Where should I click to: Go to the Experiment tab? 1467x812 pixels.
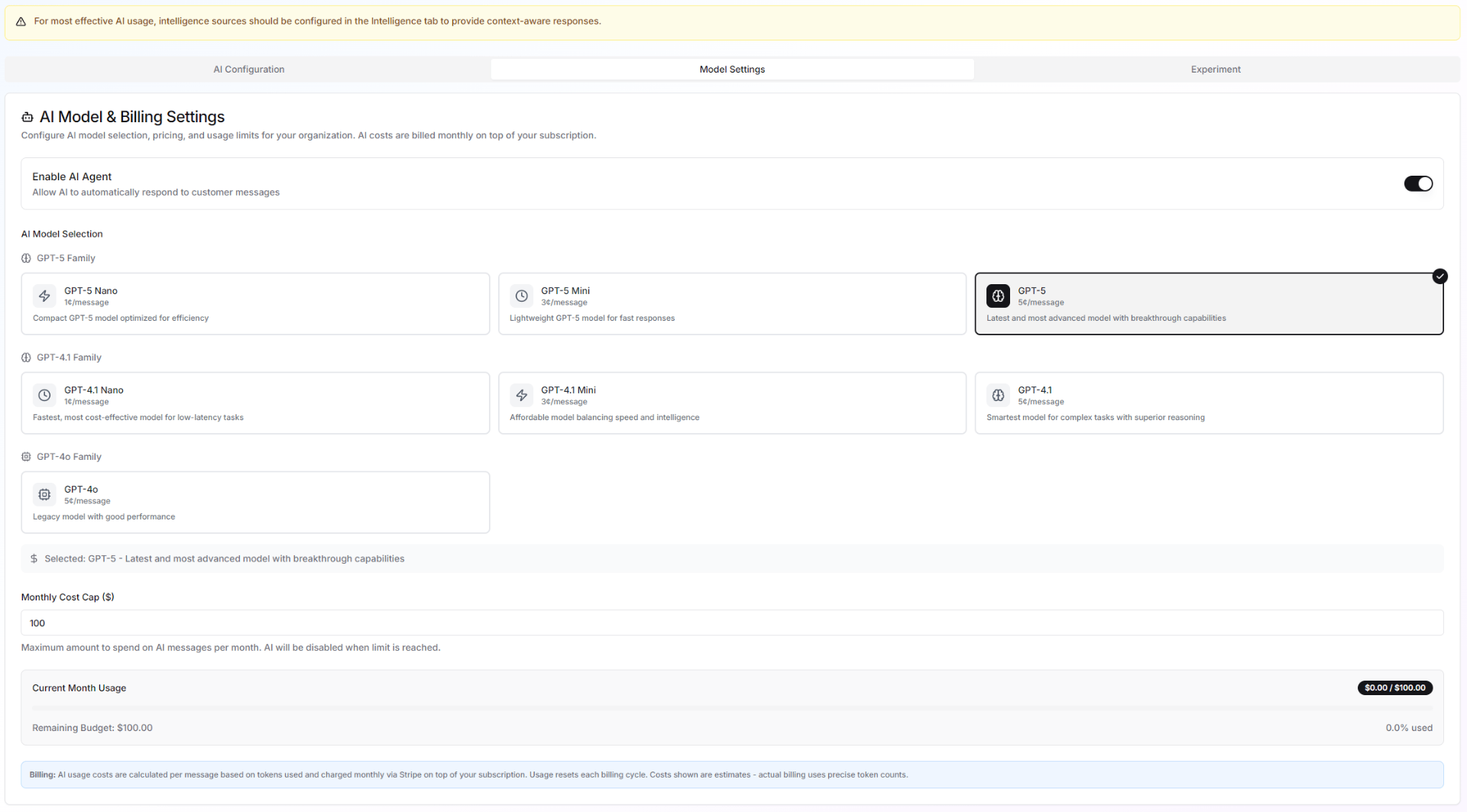tap(1216, 70)
